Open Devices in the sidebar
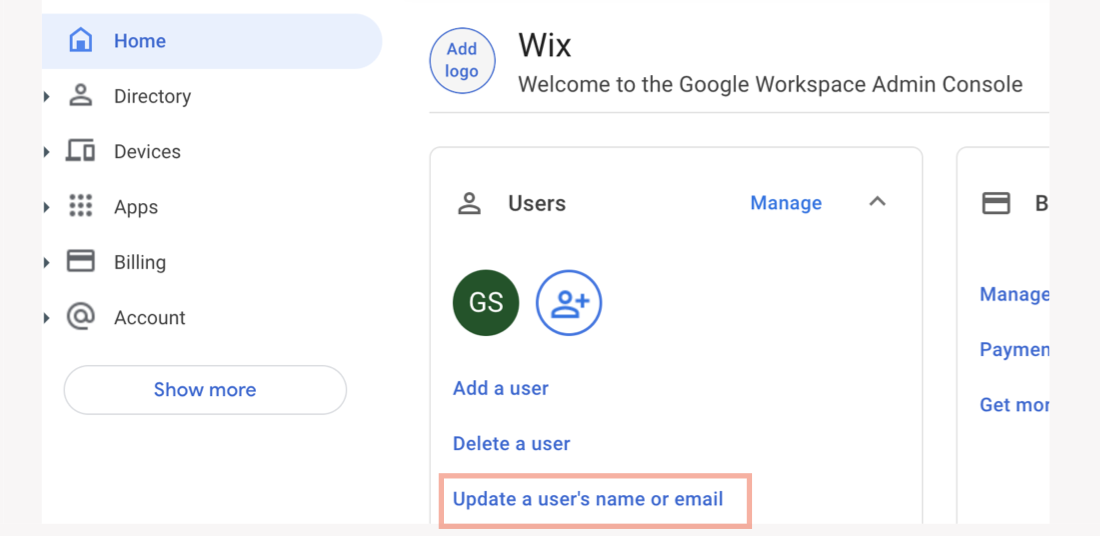The image size is (1100, 536). pyautogui.click(x=147, y=152)
